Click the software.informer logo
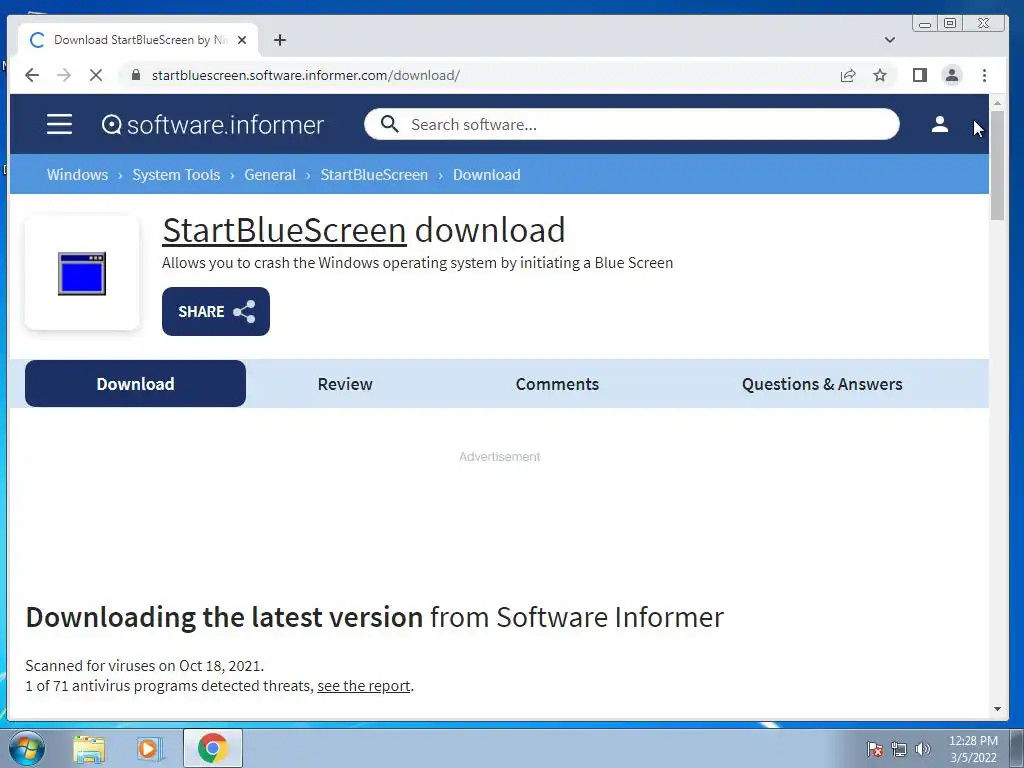 tap(213, 124)
